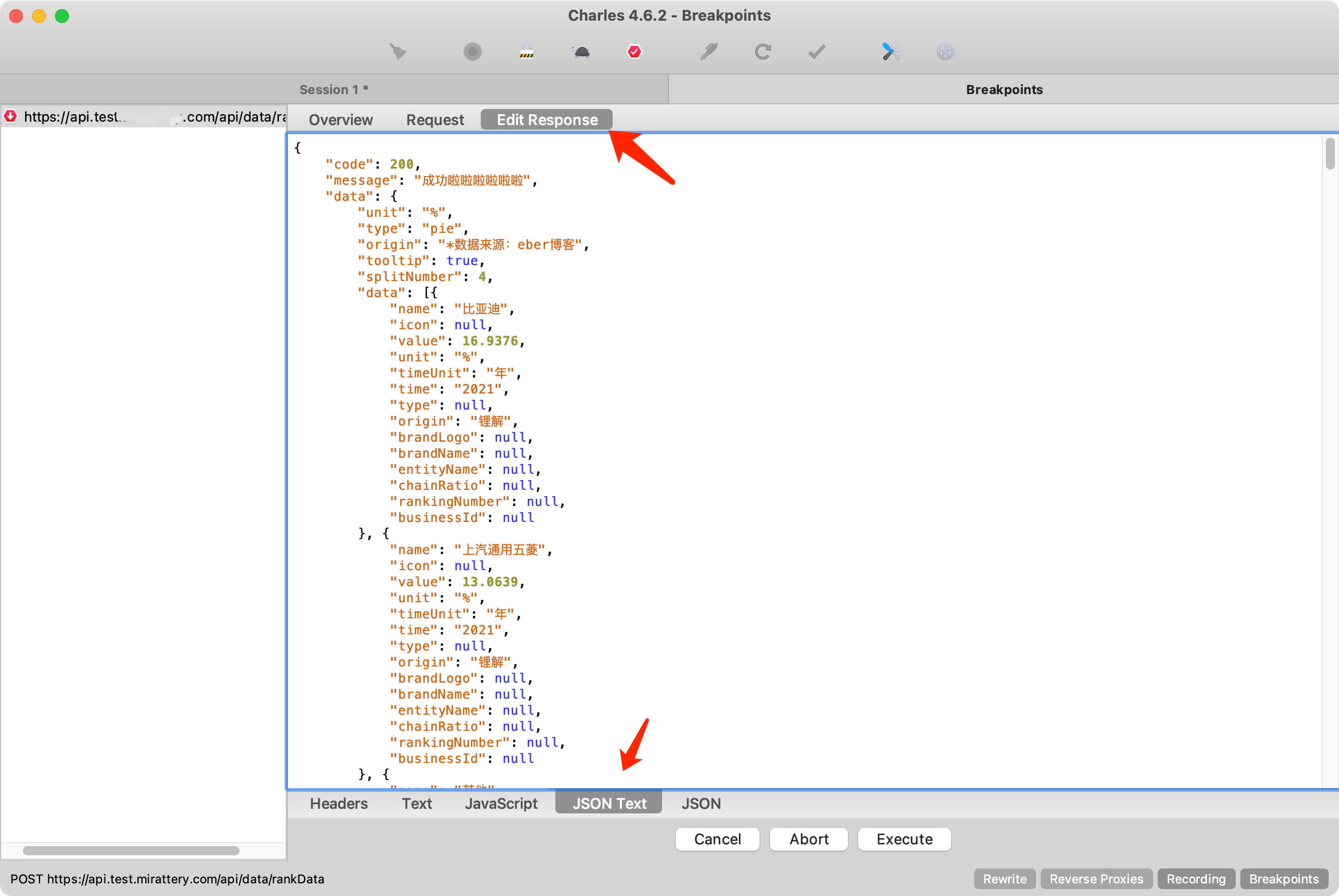Click the broom Clear Session icon
1339x896 pixels.
click(398, 52)
